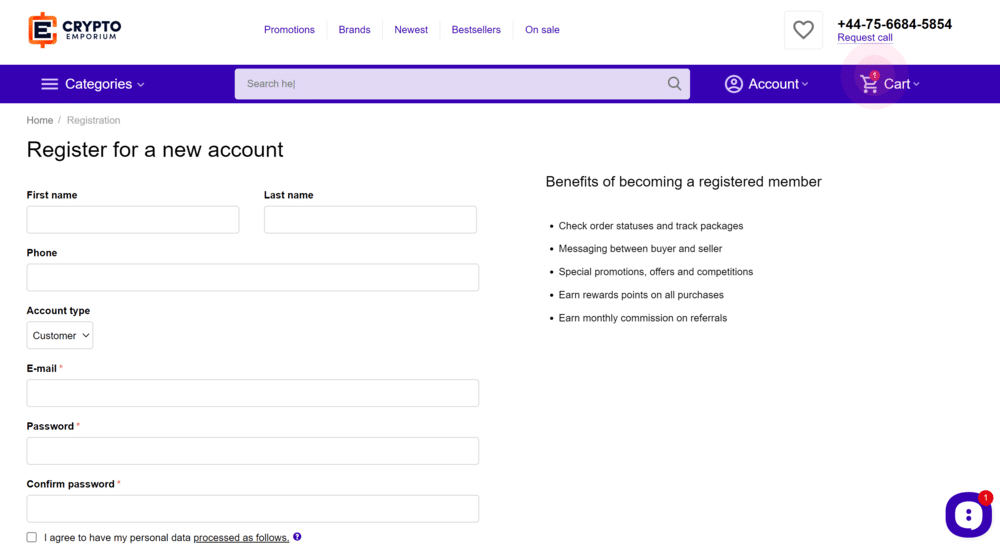Image resolution: width=1000 pixels, height=548 pixels.
Task: Open the Brands menu item
Action: click(354, 29)
